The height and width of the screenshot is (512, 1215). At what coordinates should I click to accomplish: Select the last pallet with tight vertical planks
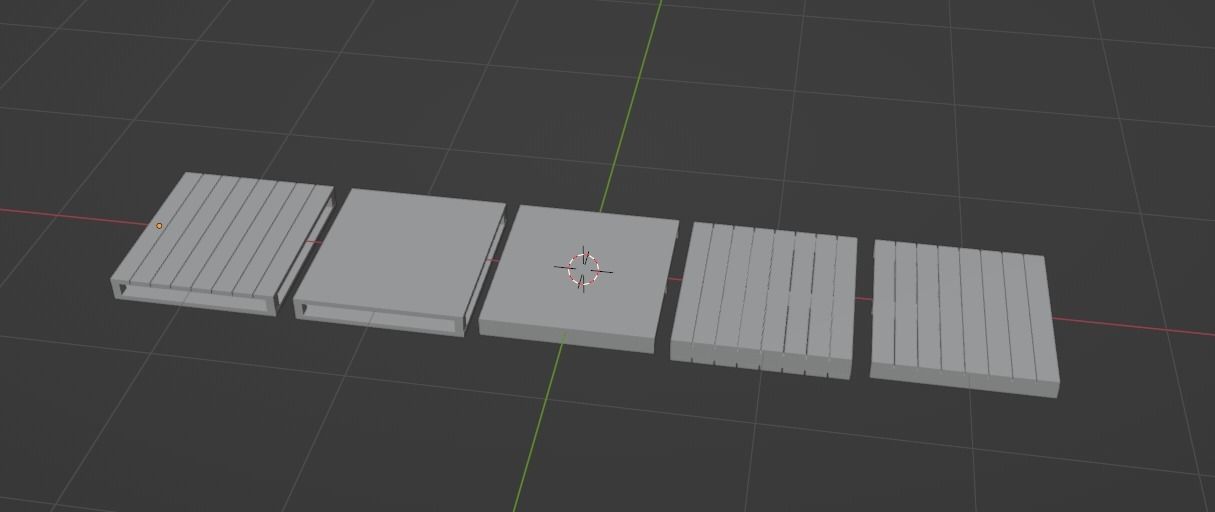[964, 319]
